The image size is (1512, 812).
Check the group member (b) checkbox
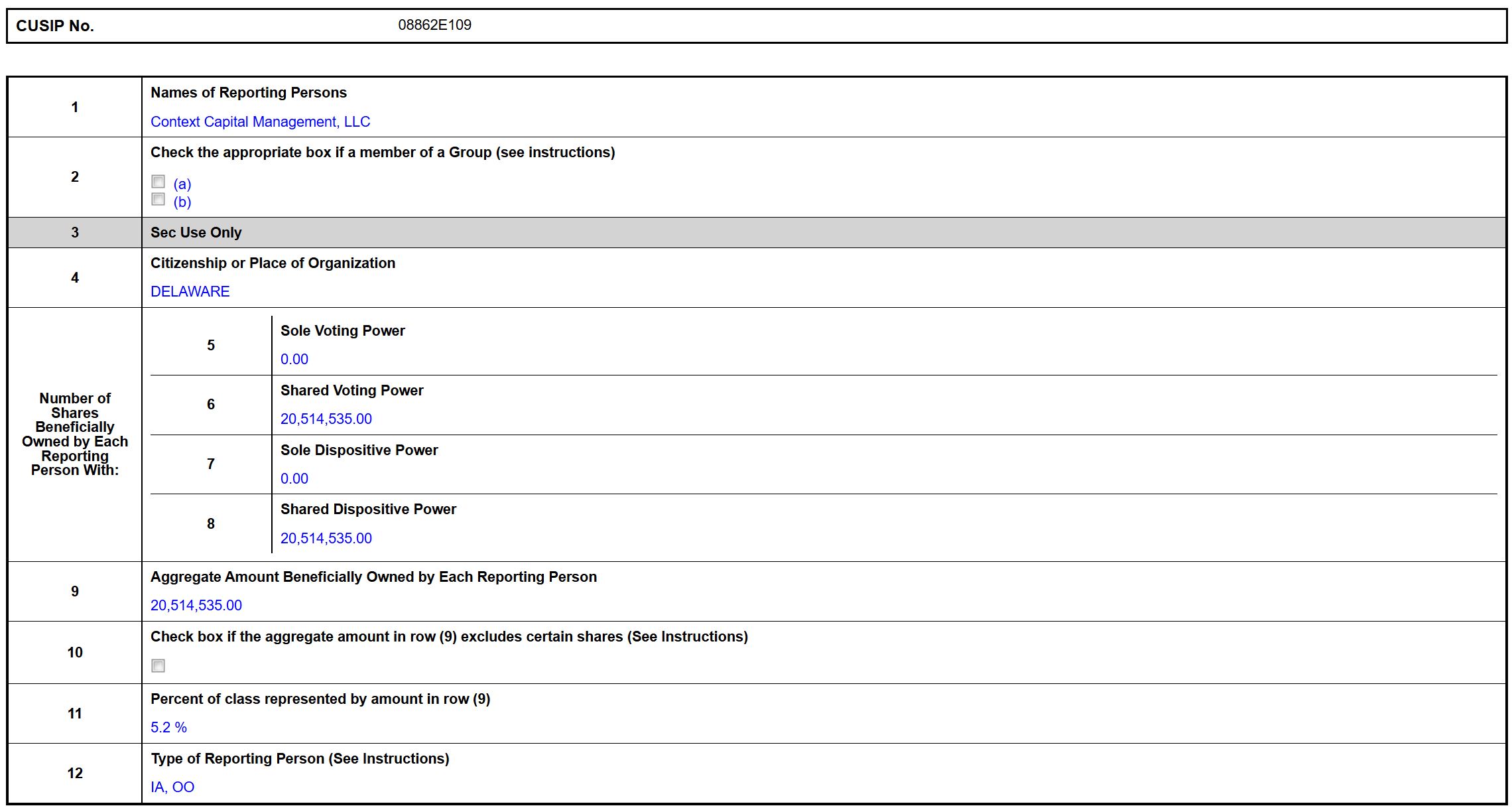coord(158,199)
